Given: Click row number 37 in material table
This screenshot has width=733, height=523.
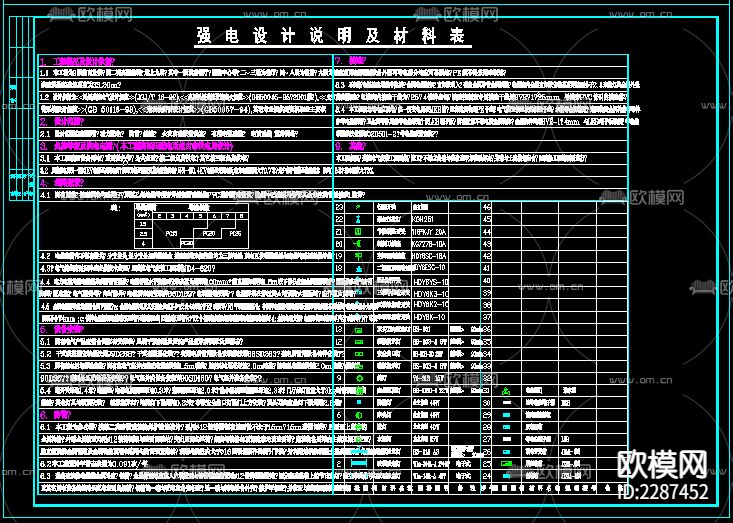Looking at the screenshot, I should click(x=487, y=317).
